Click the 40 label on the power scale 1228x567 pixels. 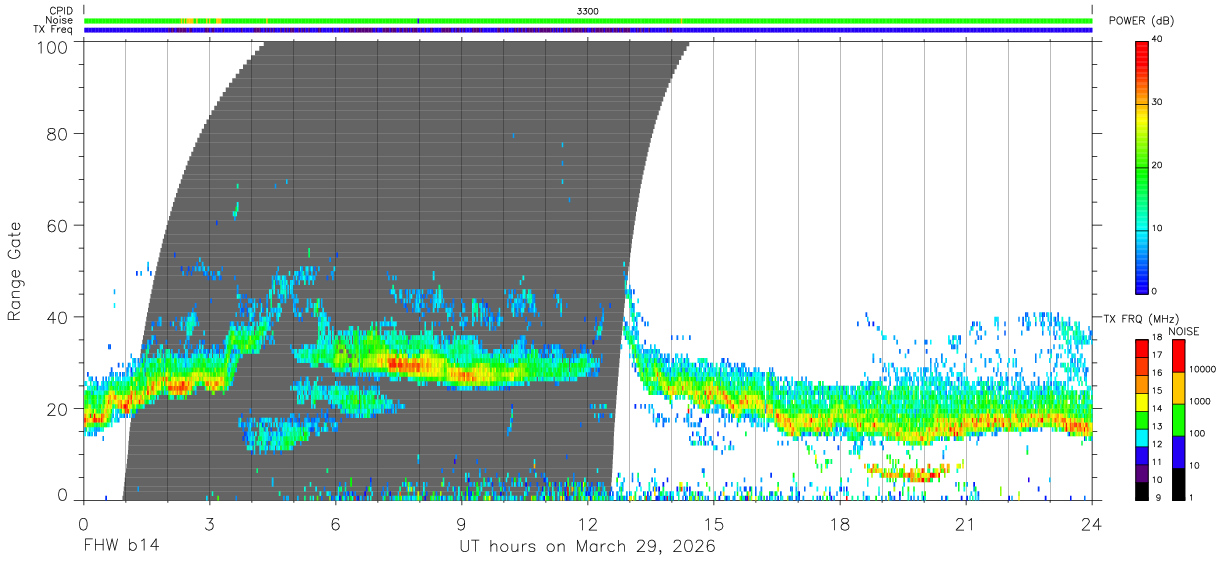pos(1158,39)
